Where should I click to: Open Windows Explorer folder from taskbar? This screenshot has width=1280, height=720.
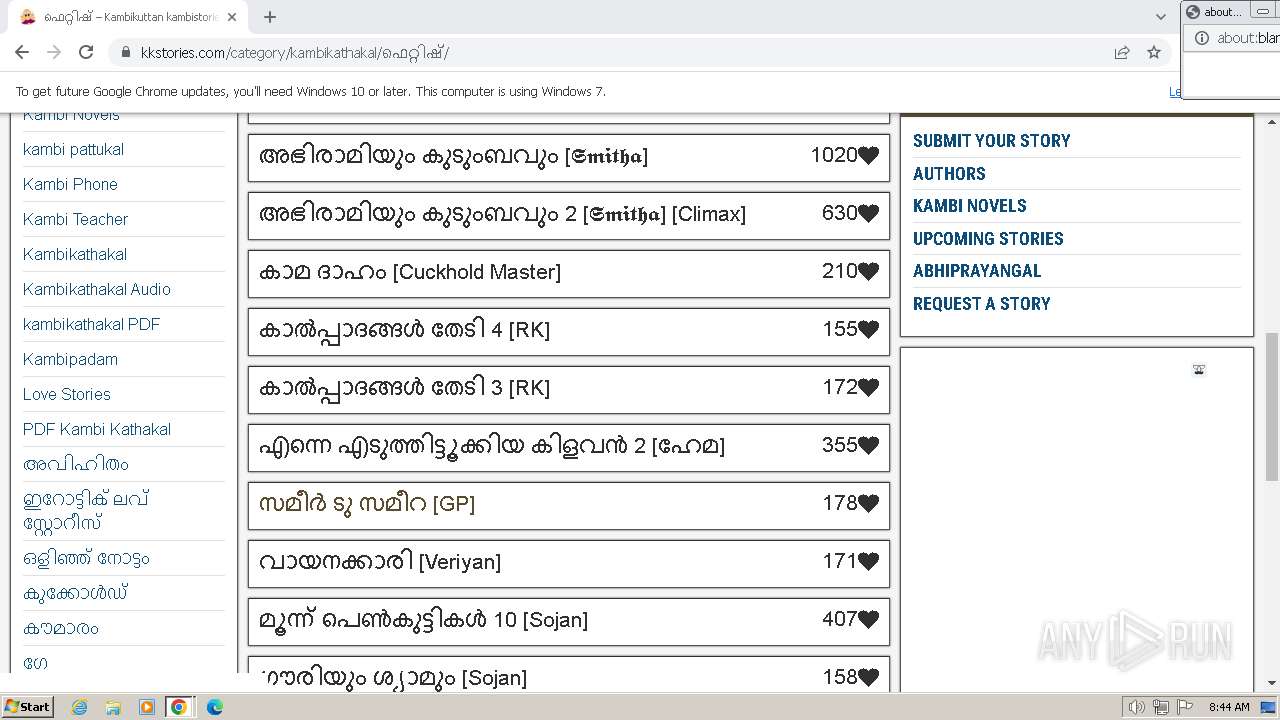113,707
